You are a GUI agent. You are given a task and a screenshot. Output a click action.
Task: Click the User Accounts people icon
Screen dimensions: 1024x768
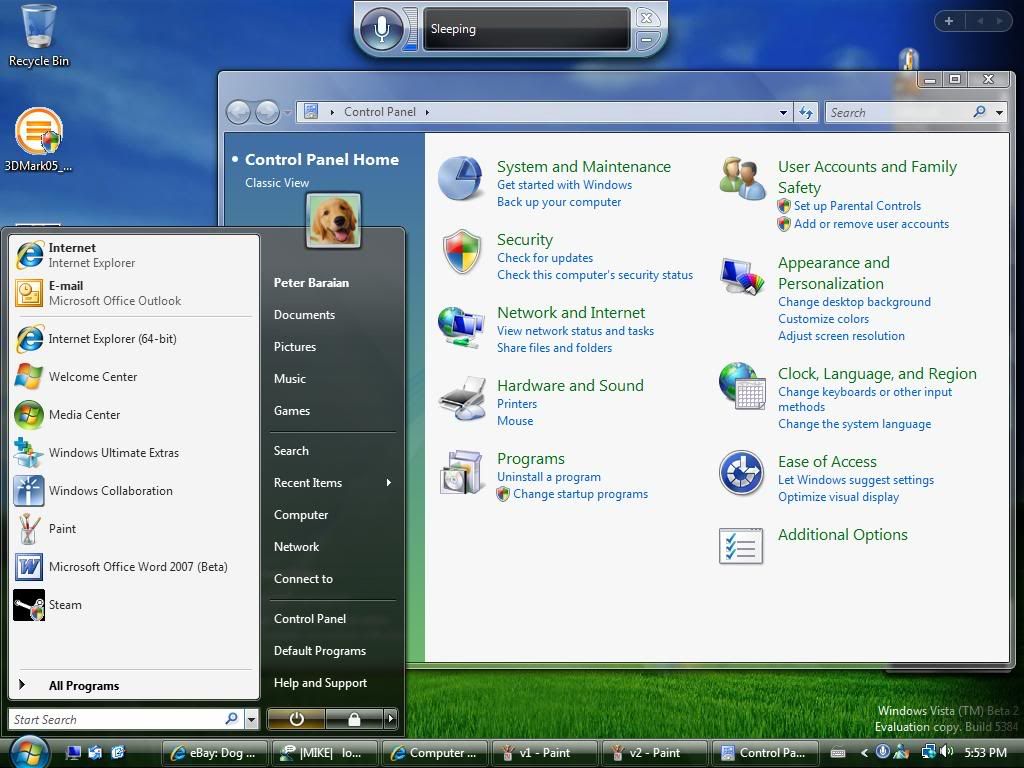point(743,178)
